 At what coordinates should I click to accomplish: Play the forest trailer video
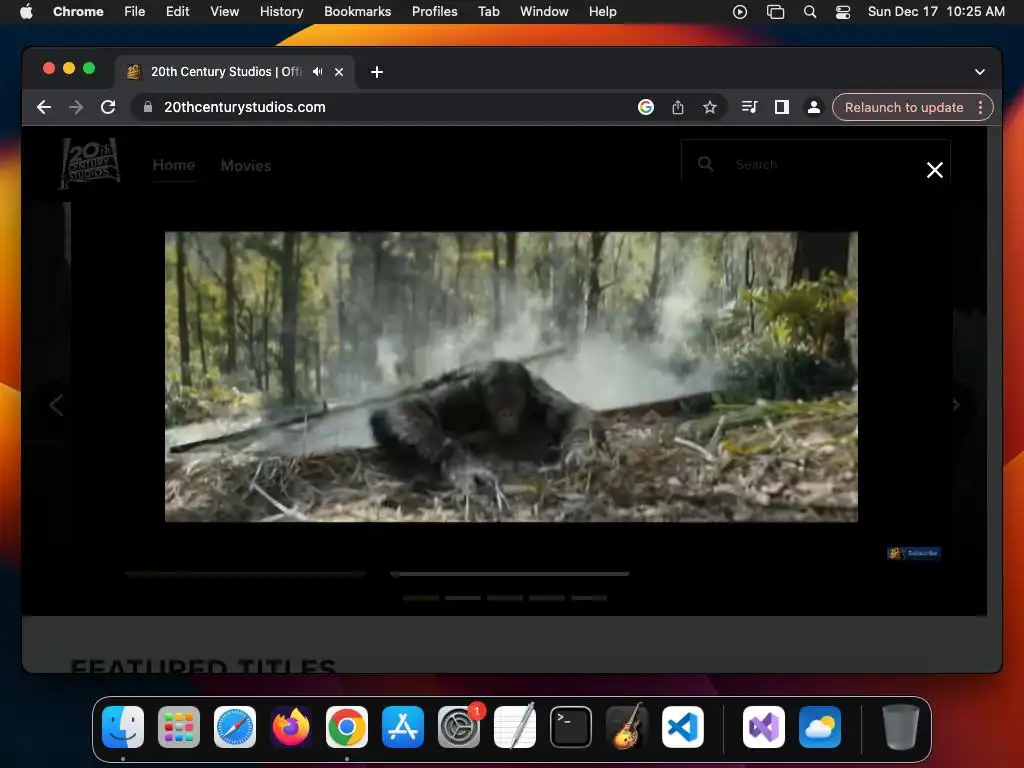[x=511, y=377]
